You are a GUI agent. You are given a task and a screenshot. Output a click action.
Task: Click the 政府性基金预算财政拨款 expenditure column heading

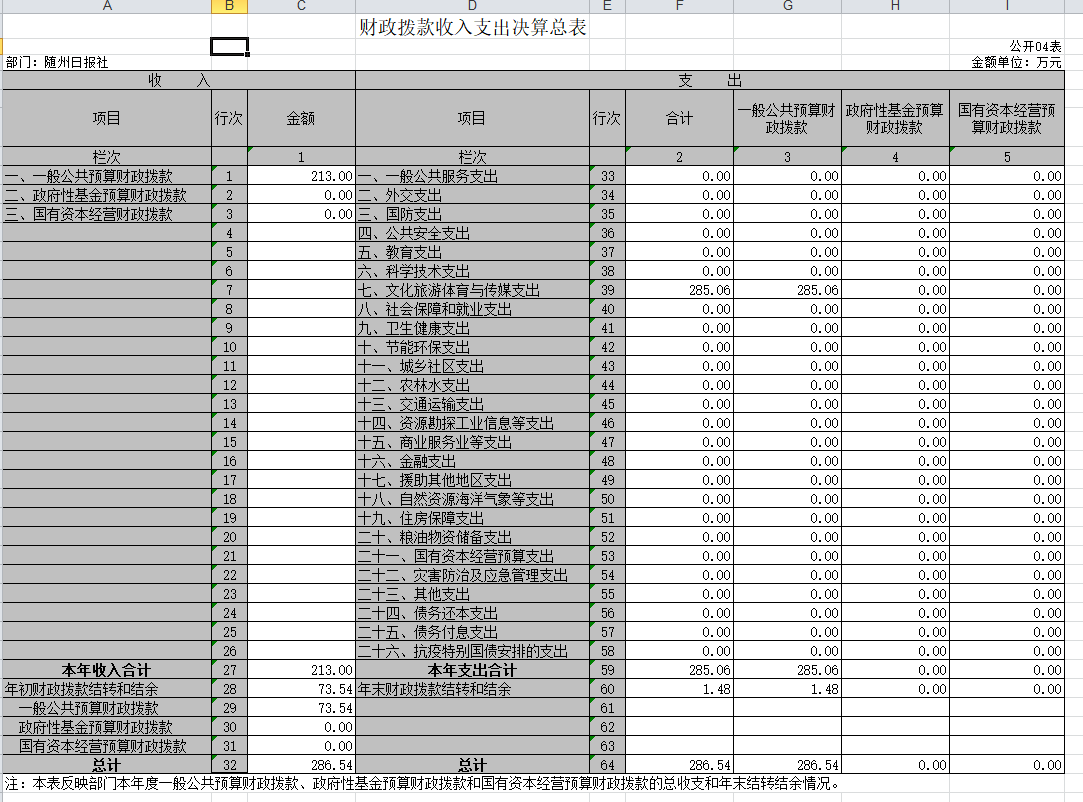[x=895, y=118]
